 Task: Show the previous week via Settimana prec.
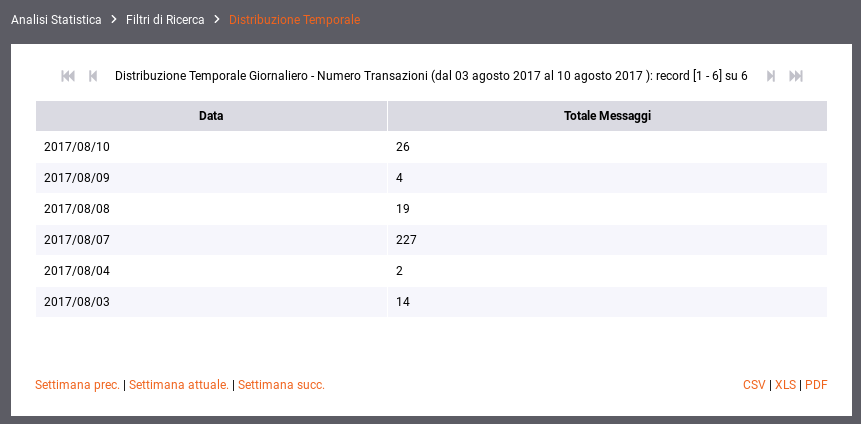(x=77, y=385)
